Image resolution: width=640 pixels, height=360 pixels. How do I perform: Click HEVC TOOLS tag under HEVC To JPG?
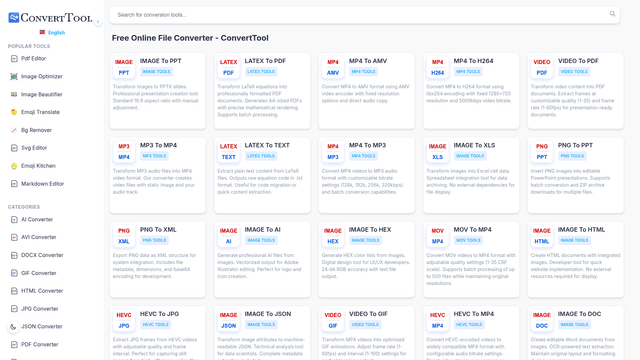156,325
